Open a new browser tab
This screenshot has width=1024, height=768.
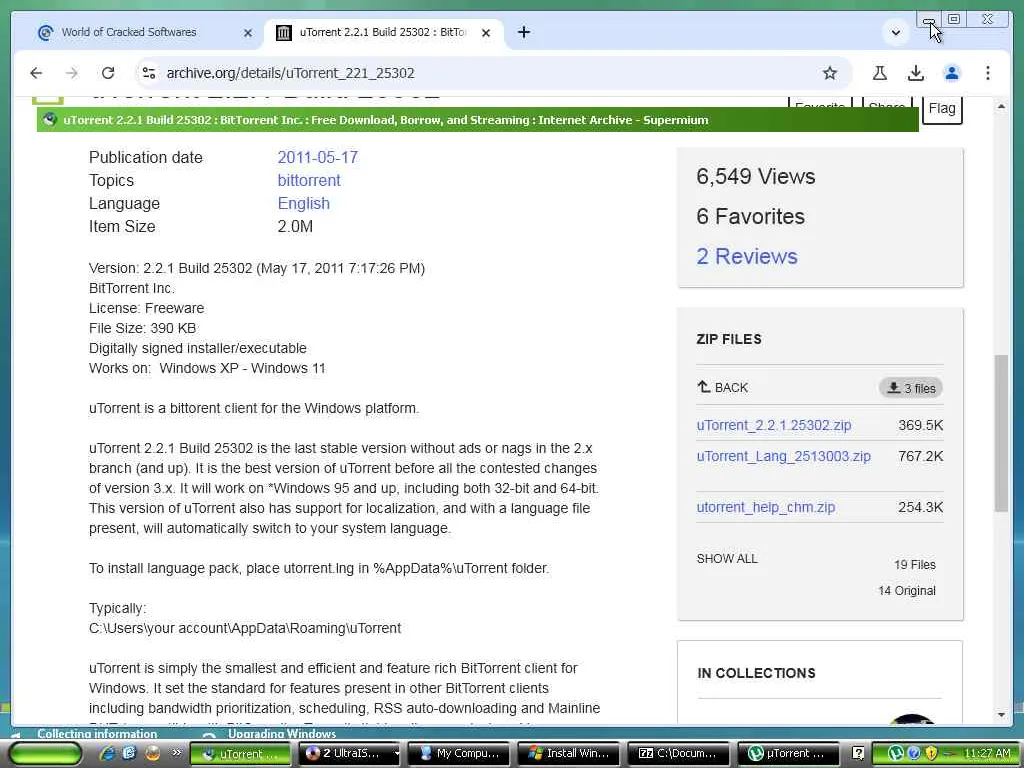coord(524,32)
